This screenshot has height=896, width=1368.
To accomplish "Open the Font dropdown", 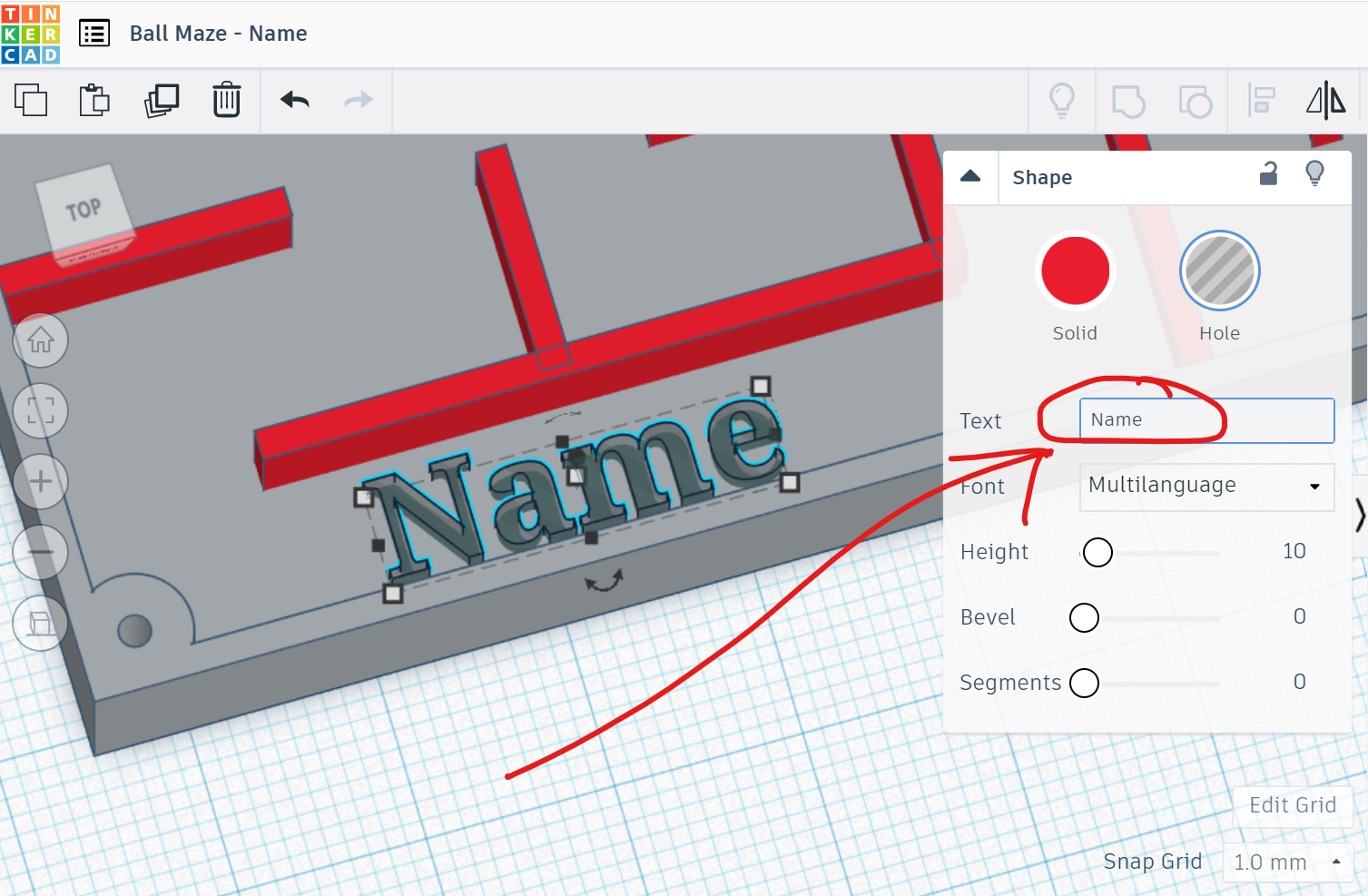I will [1206, 487].
